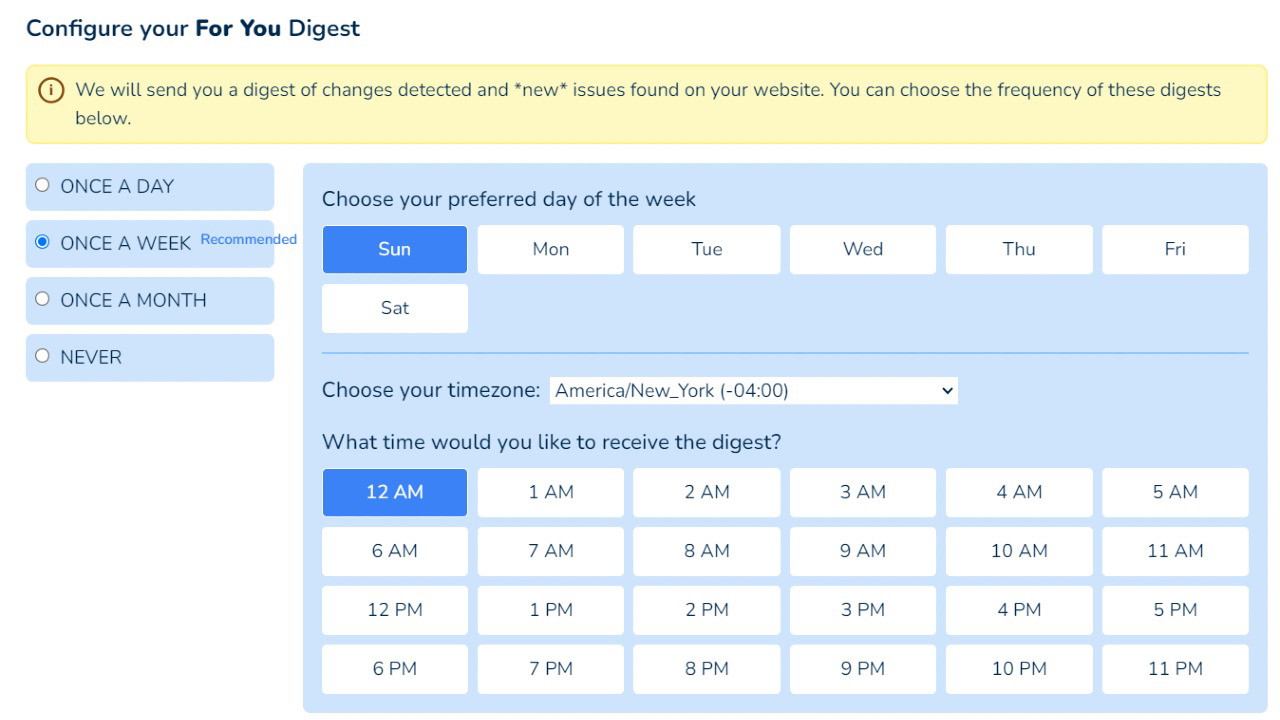Choose 5 PM as delivery time
Screen dimensions: 1280x720
point(1174,610)
